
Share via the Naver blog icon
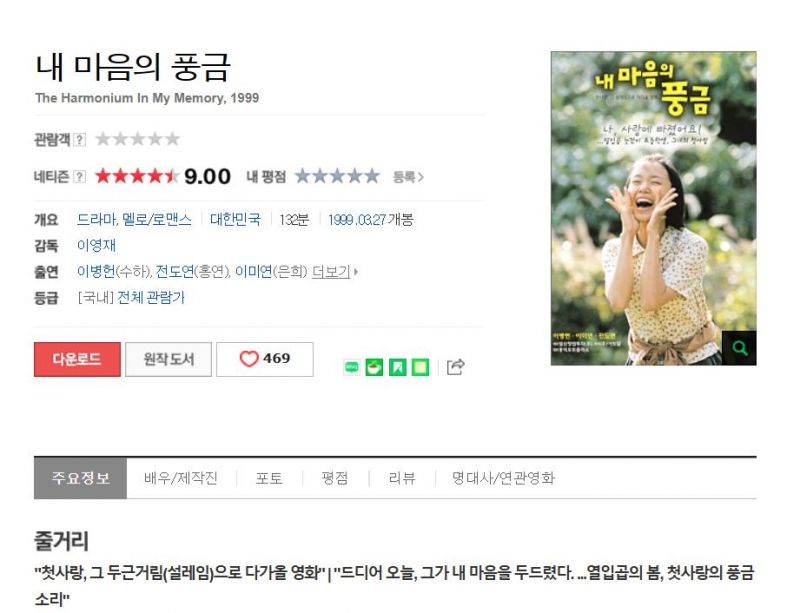coord(352,367)
